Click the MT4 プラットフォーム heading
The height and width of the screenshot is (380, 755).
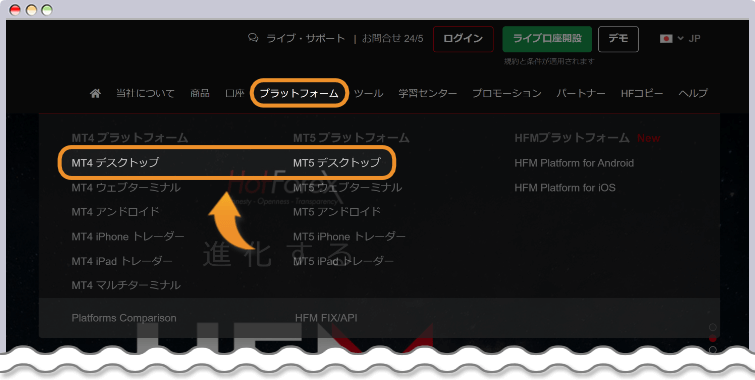130,138
